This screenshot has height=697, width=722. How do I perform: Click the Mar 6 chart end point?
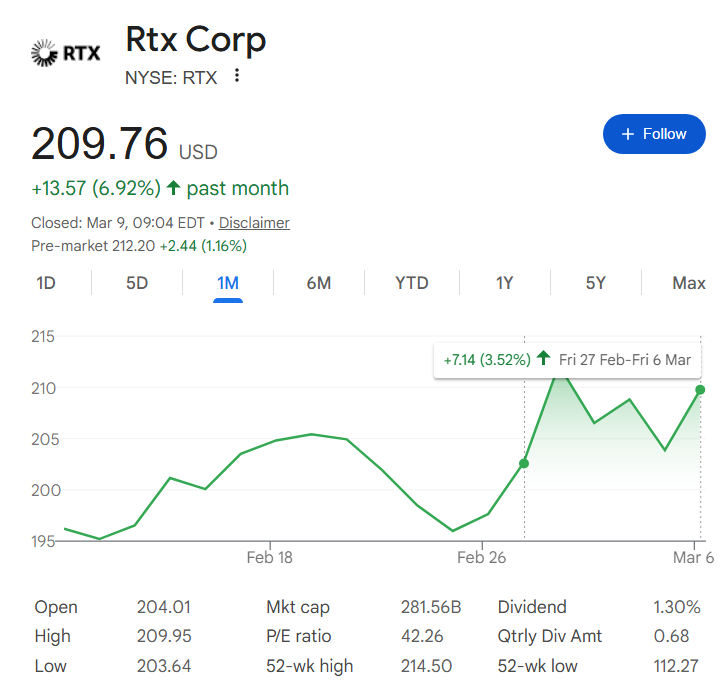700,389
